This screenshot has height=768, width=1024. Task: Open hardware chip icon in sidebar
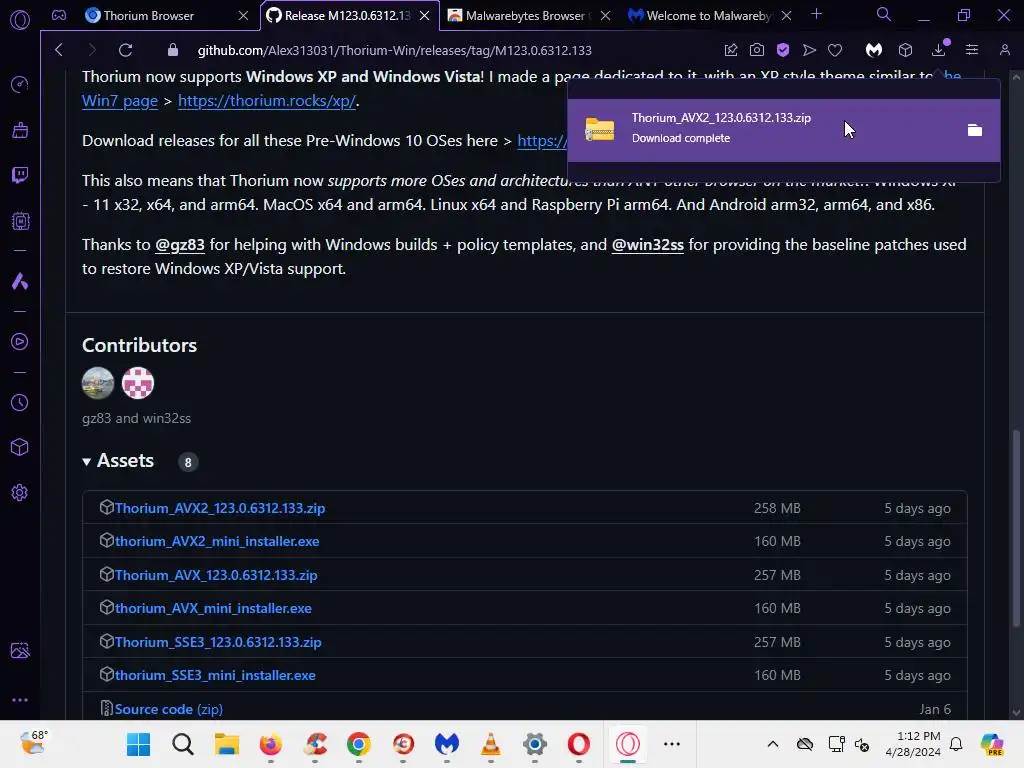pyautogui.click(x=20, y=221)
